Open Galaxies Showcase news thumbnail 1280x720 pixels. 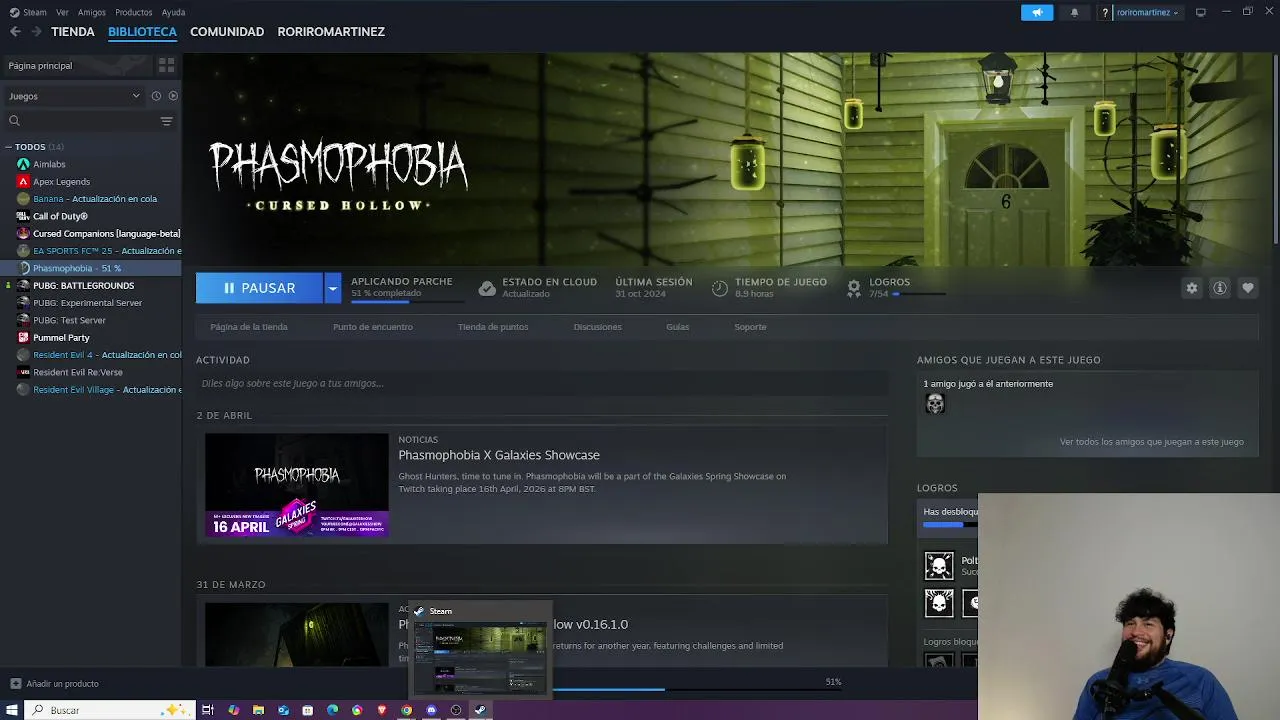coord(297,485)
